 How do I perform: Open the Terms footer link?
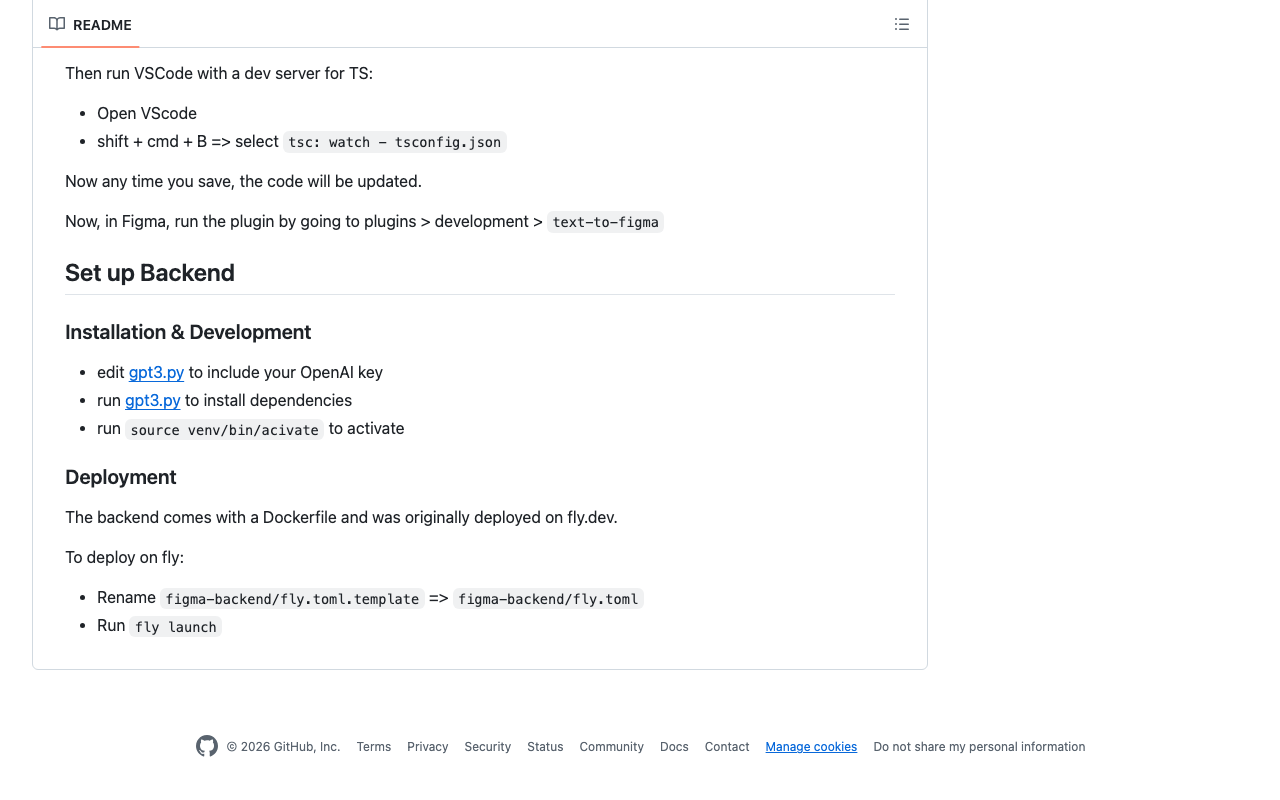click(374, 747)
